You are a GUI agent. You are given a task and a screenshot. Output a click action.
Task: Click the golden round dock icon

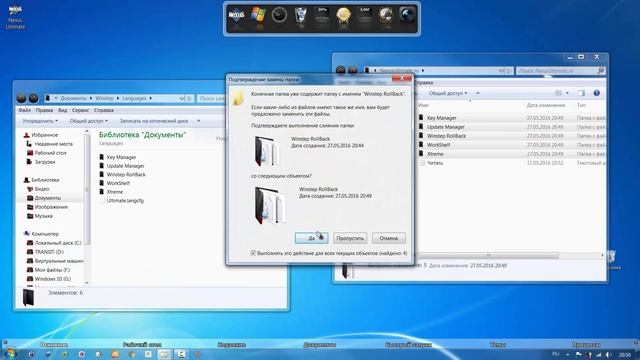tap(343, 16)
